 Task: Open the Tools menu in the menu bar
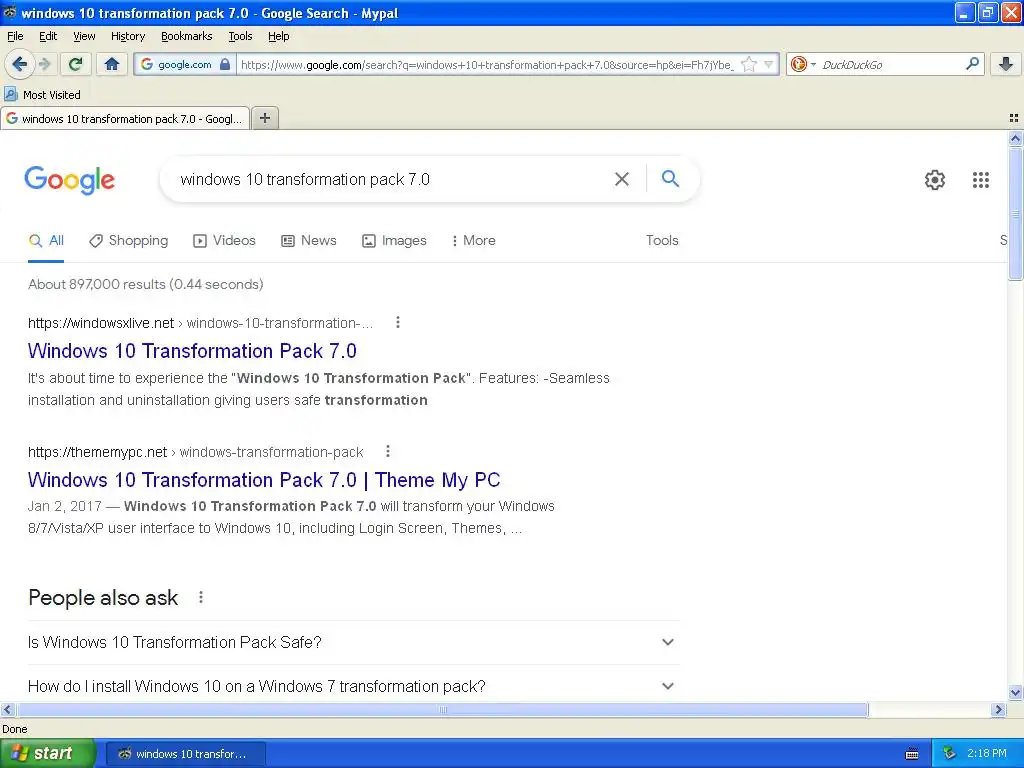[x=240, y=36]
